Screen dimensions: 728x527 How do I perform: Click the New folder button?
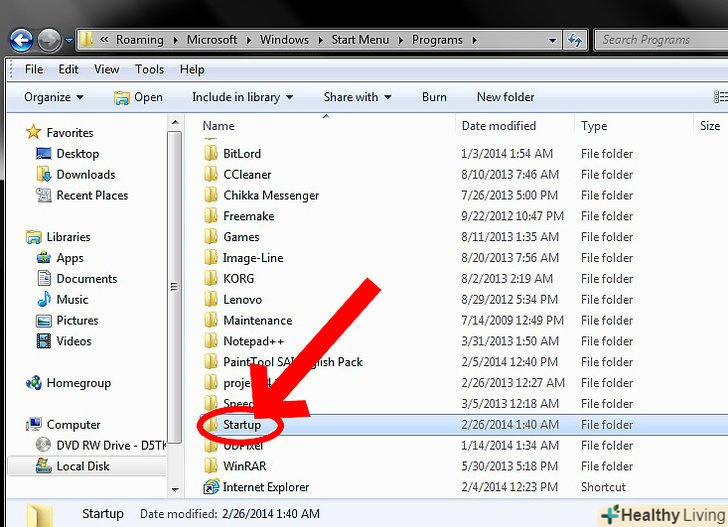(505, 97)
